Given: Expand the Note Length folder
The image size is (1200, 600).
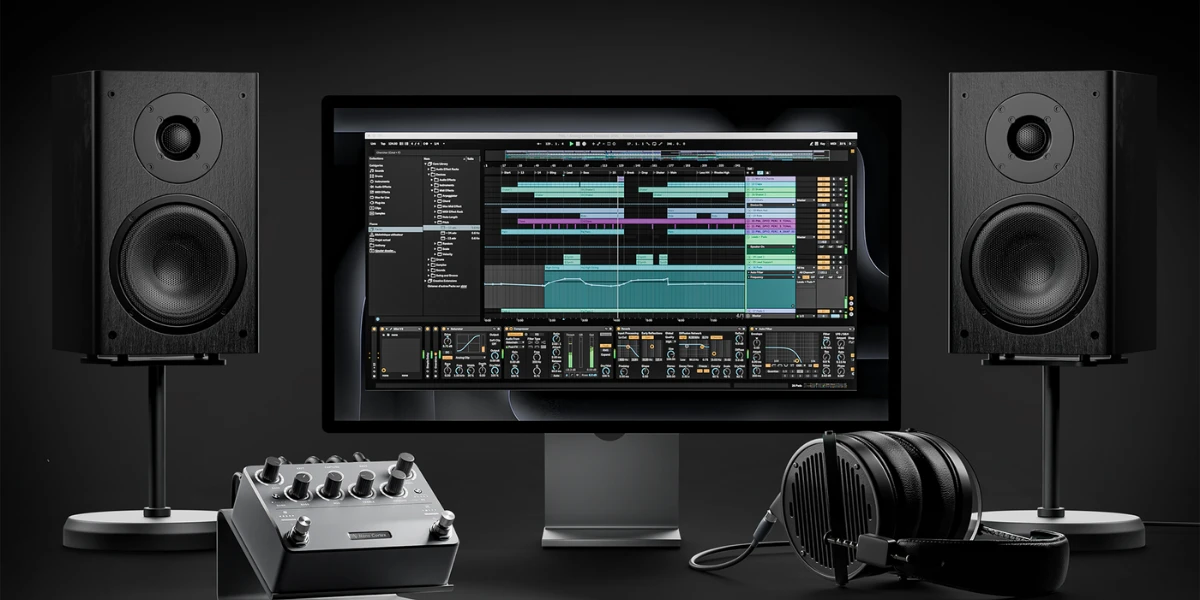Looking at the screenshot, I should point(435,217).
